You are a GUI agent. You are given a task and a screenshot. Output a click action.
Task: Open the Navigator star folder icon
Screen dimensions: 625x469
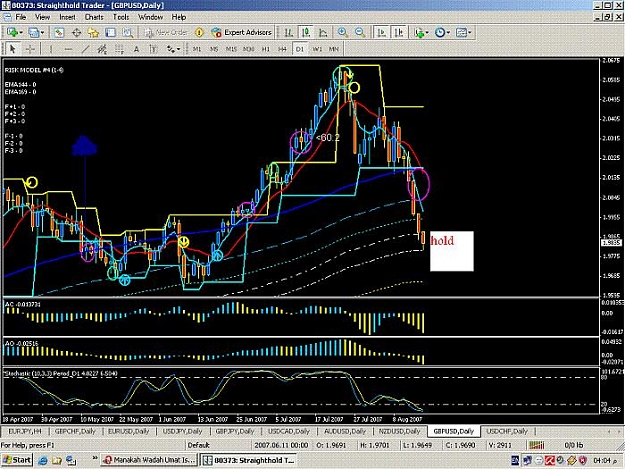93,33
